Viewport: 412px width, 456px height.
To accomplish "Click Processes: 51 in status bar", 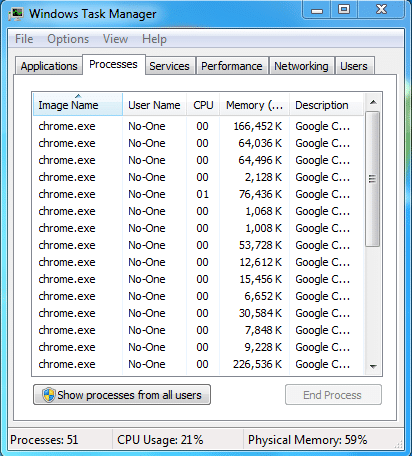I will click(x=44, y=440).
